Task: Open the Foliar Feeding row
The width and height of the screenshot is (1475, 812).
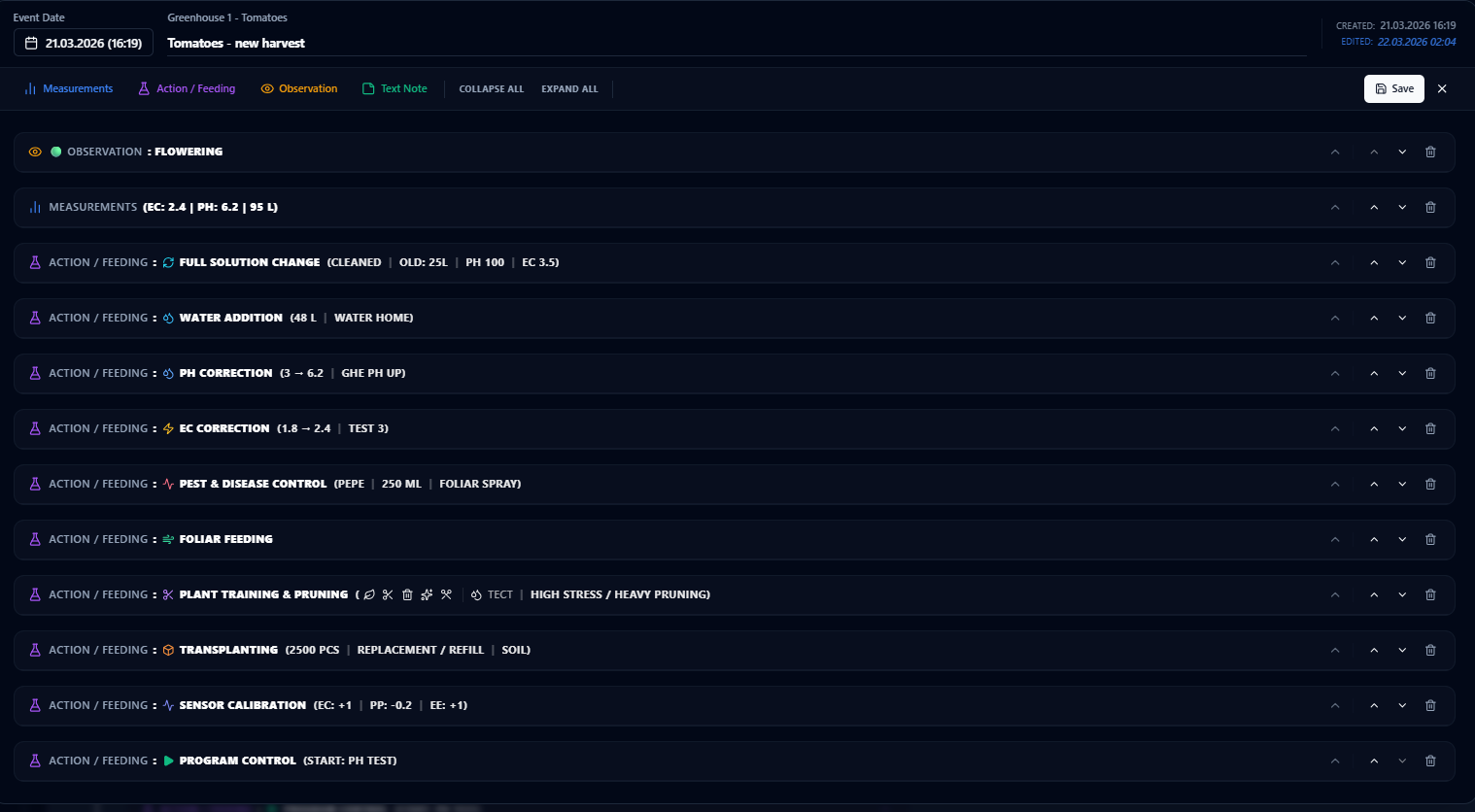Action: click(735, 539)
